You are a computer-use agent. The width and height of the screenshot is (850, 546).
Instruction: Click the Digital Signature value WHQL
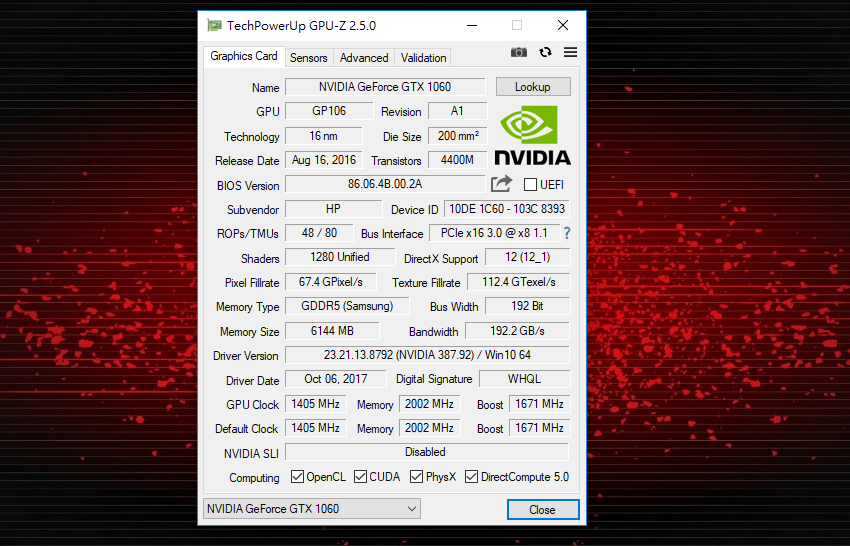coord(524,379)
